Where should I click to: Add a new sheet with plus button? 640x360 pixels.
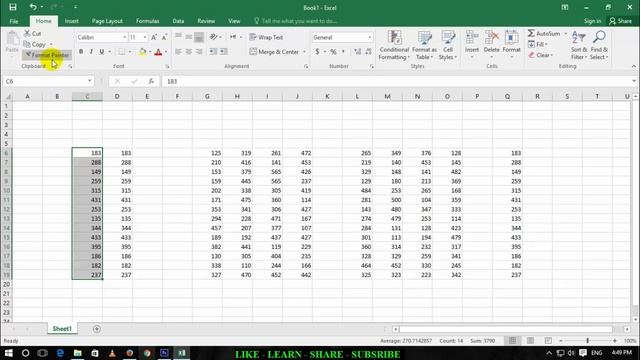(x=97, y=329)
